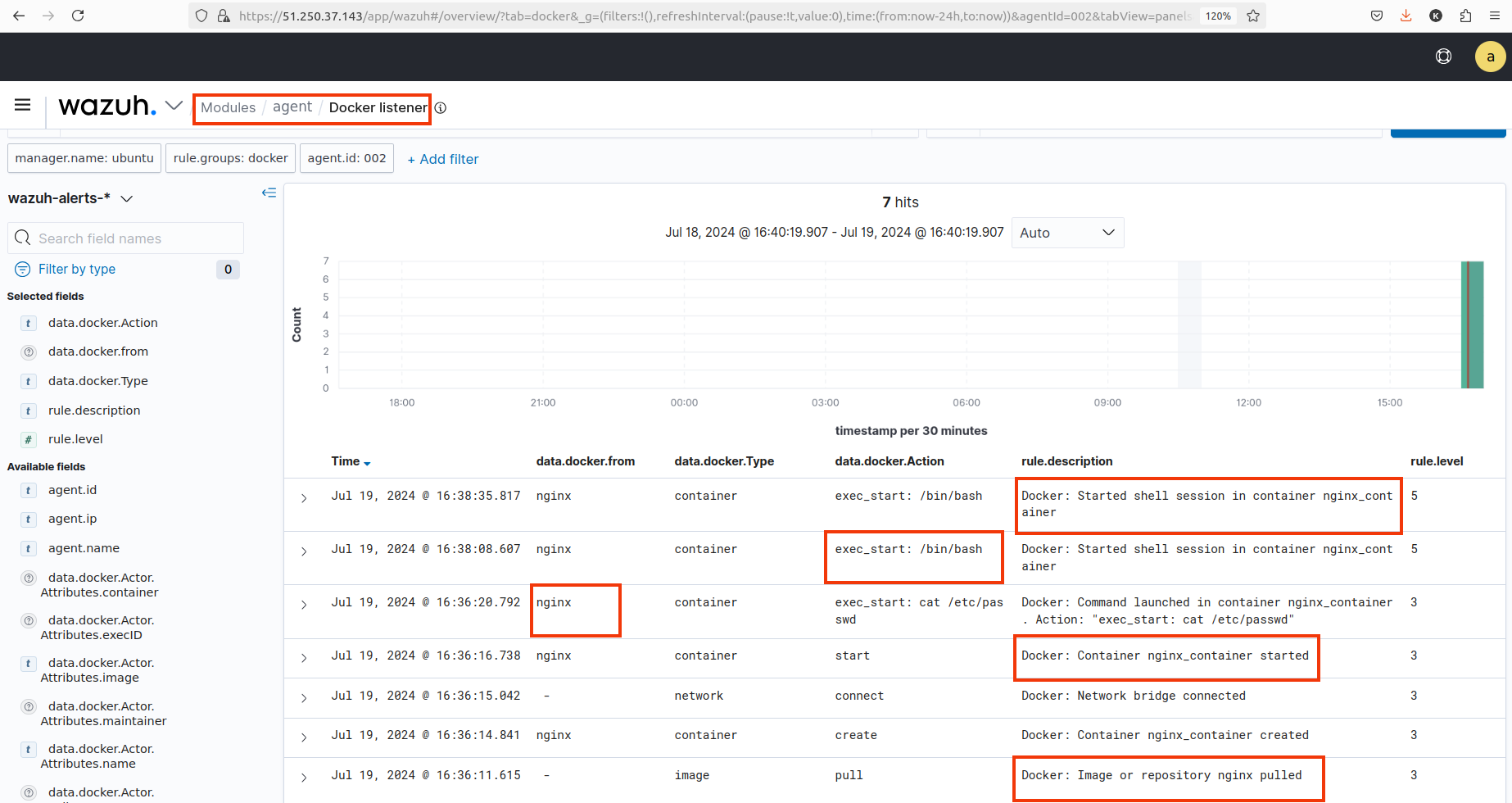This screenshot has height=803, width=1512.
Task: Open the Auto interval dropdown
Action: (1067, 233)
